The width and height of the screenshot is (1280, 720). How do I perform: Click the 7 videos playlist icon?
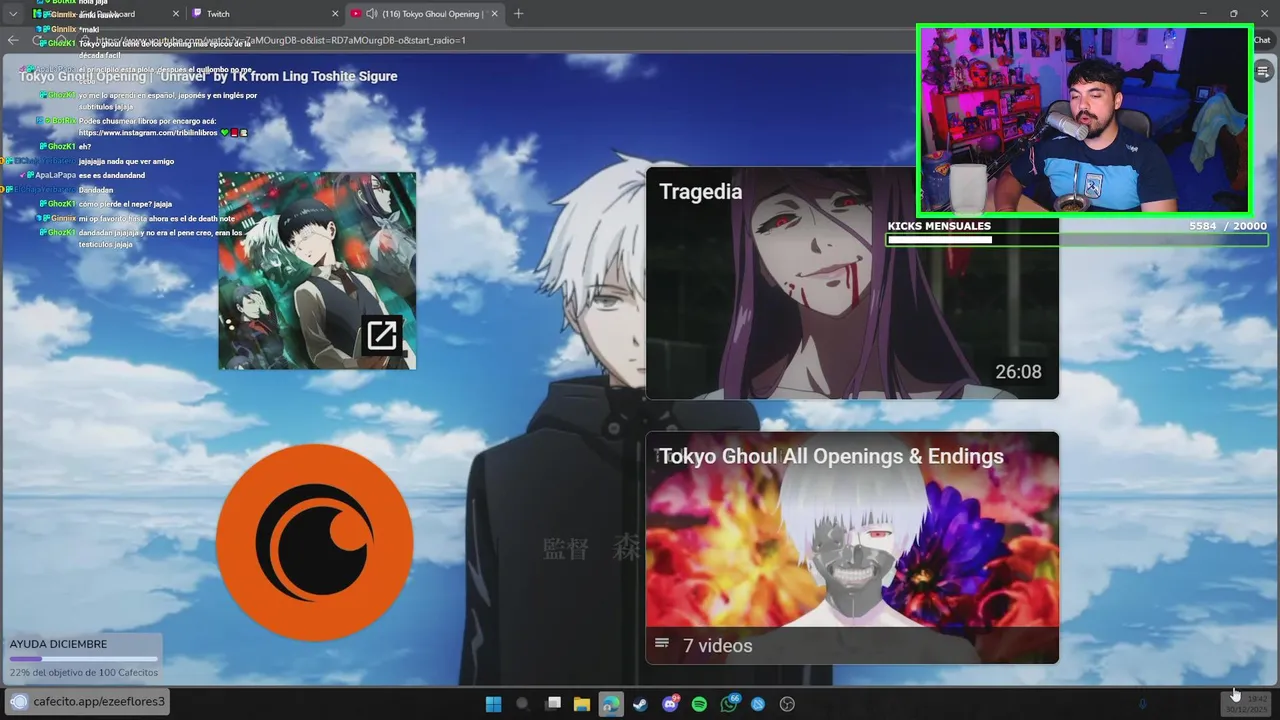[661, 644]
